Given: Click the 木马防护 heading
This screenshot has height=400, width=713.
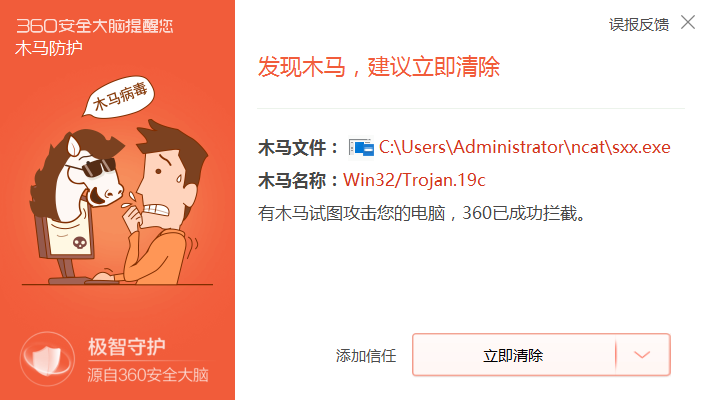Looking at the screenshot, I should [49, 48].
